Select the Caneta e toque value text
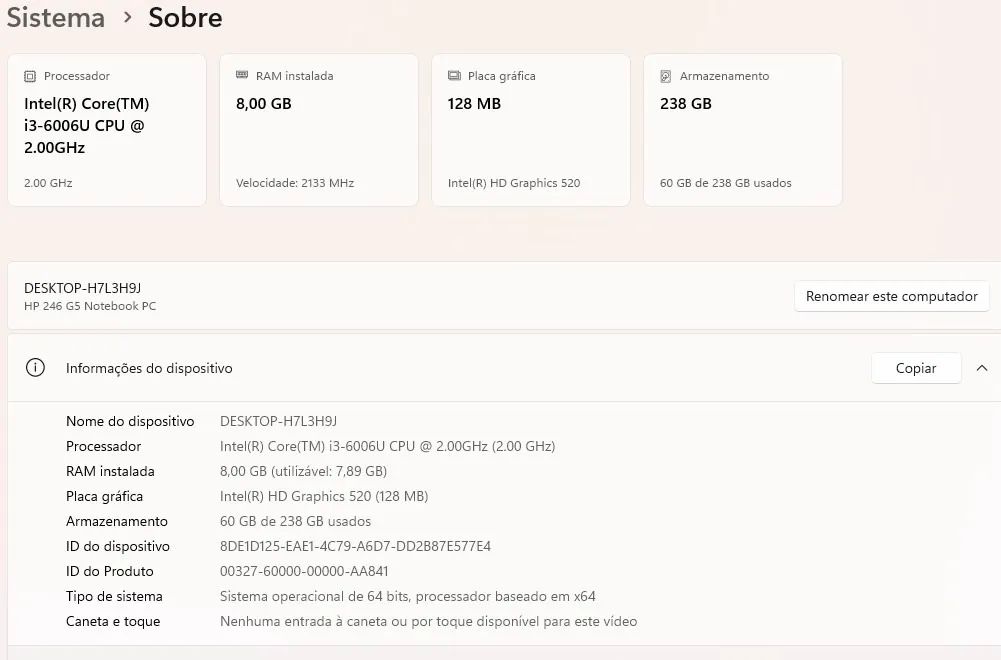This screenshot has width=1001, height=660. coord(428,622)
